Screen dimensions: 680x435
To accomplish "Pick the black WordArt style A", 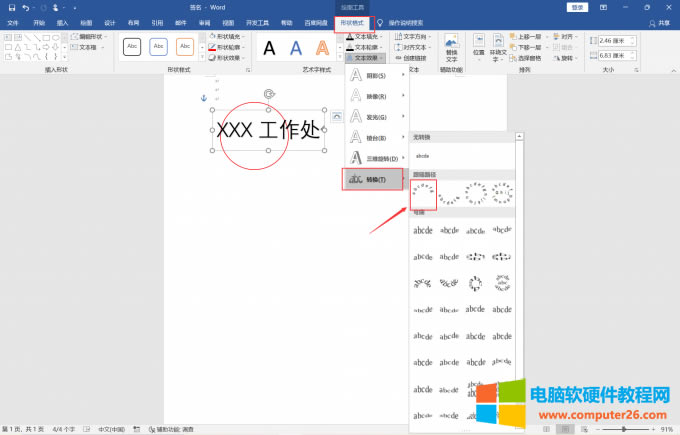I will click(x=269, y=47).
